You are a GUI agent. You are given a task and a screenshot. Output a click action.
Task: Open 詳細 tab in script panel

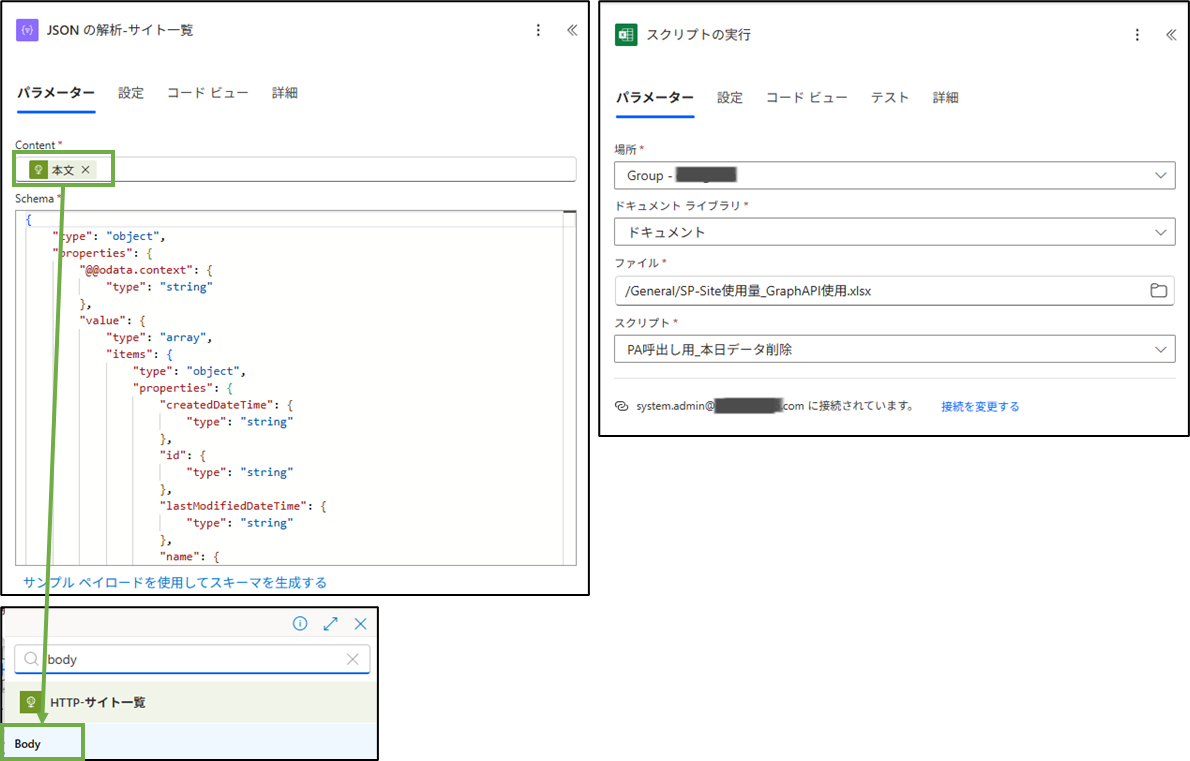(946, 97)
